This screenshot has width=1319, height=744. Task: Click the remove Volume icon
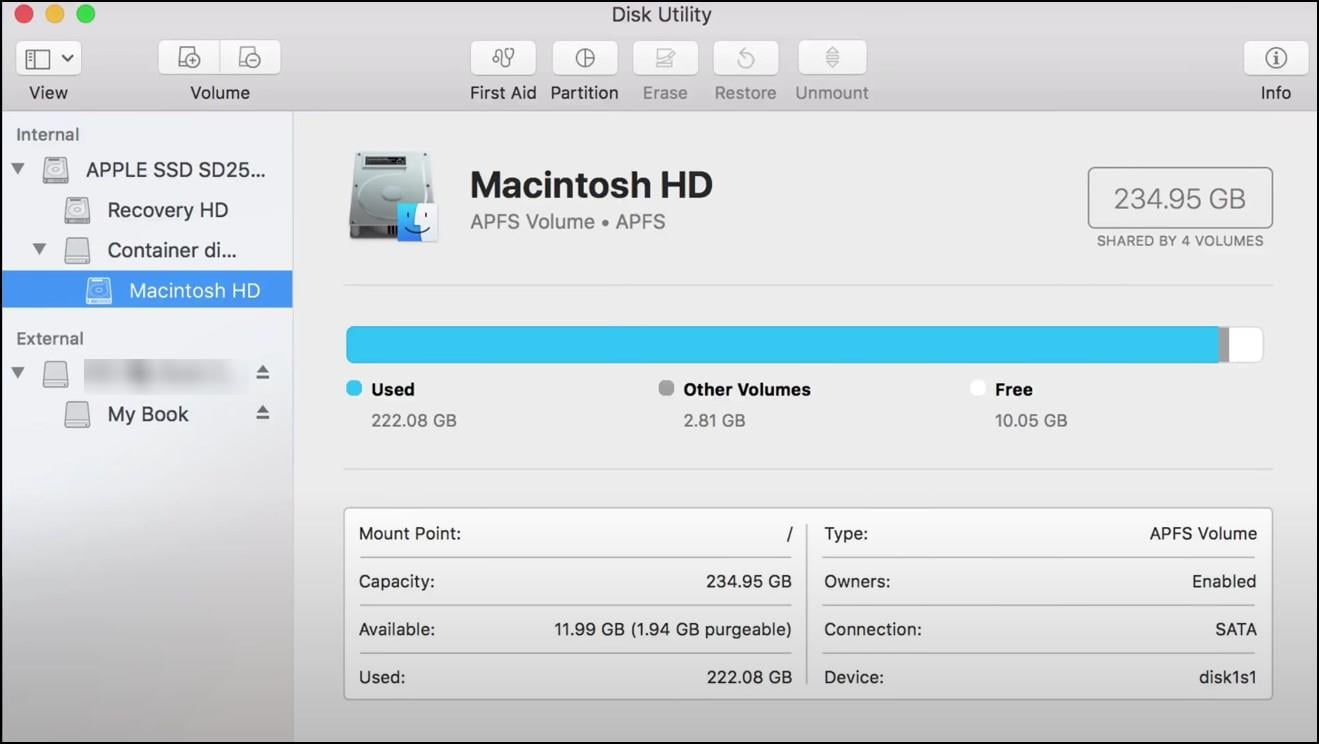(x=249, y=57)
